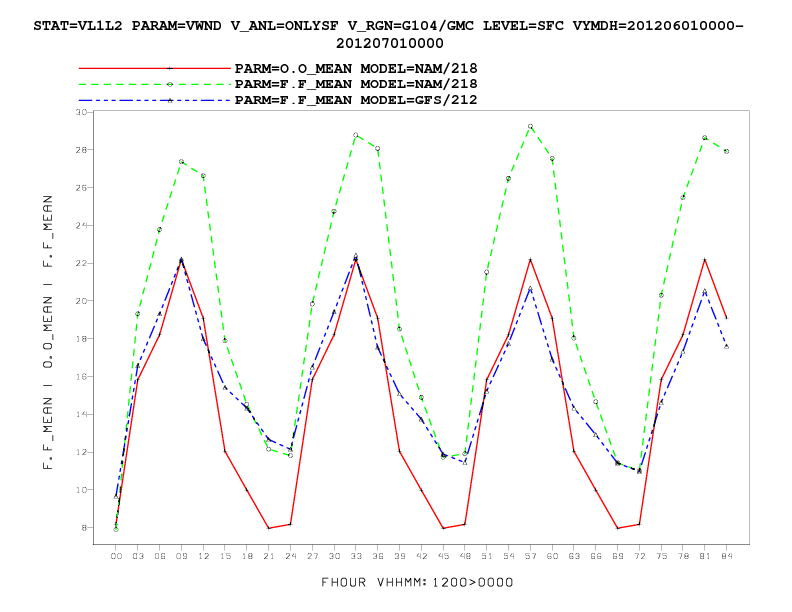Click the y-axis tick value 8
Screen dimensions: 792x612
coord(84,528)
